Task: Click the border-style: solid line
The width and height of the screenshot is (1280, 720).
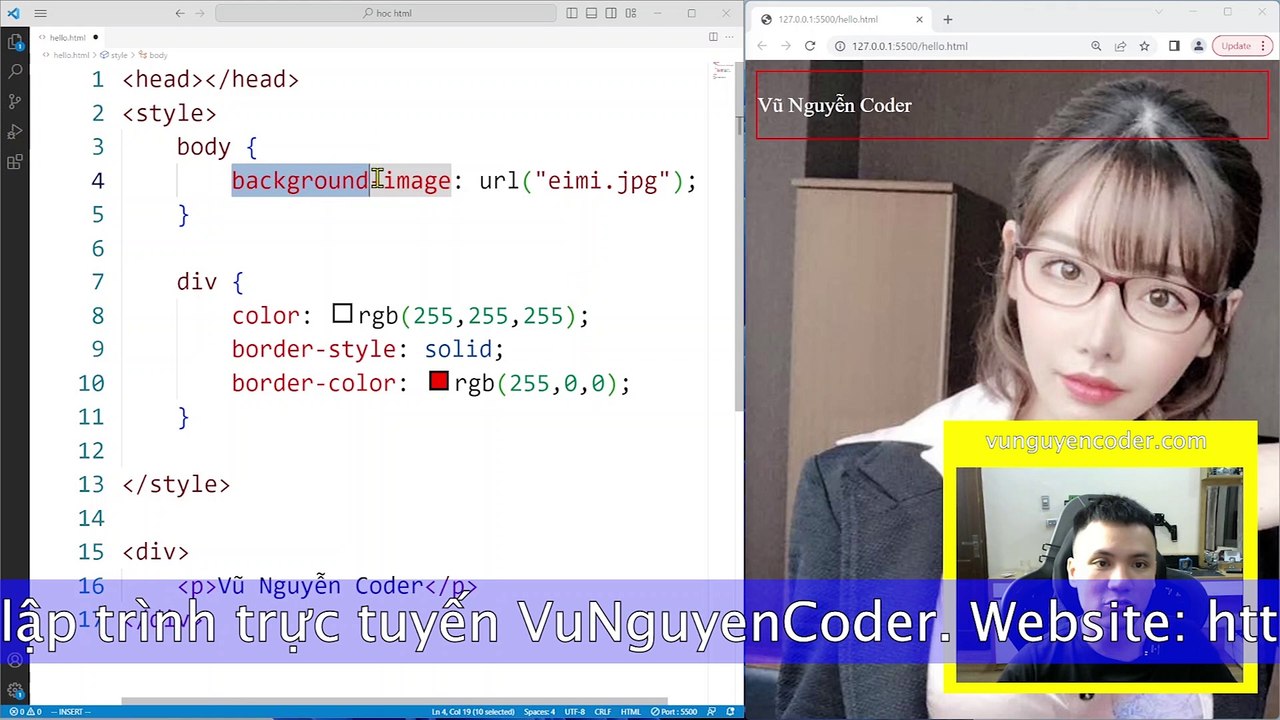Action: click(368, 349)
